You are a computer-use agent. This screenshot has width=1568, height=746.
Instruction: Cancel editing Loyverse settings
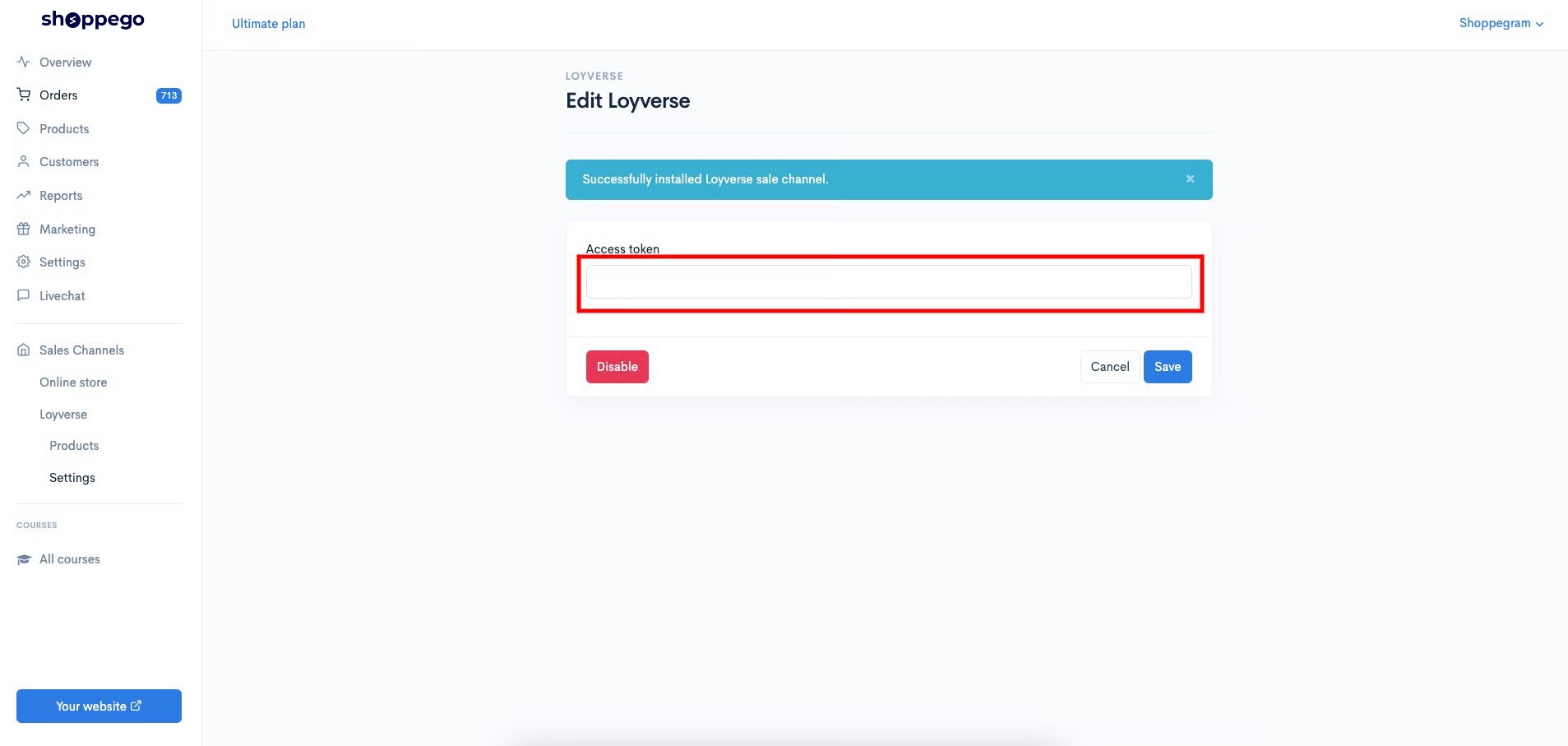[x=1110, y=367]
